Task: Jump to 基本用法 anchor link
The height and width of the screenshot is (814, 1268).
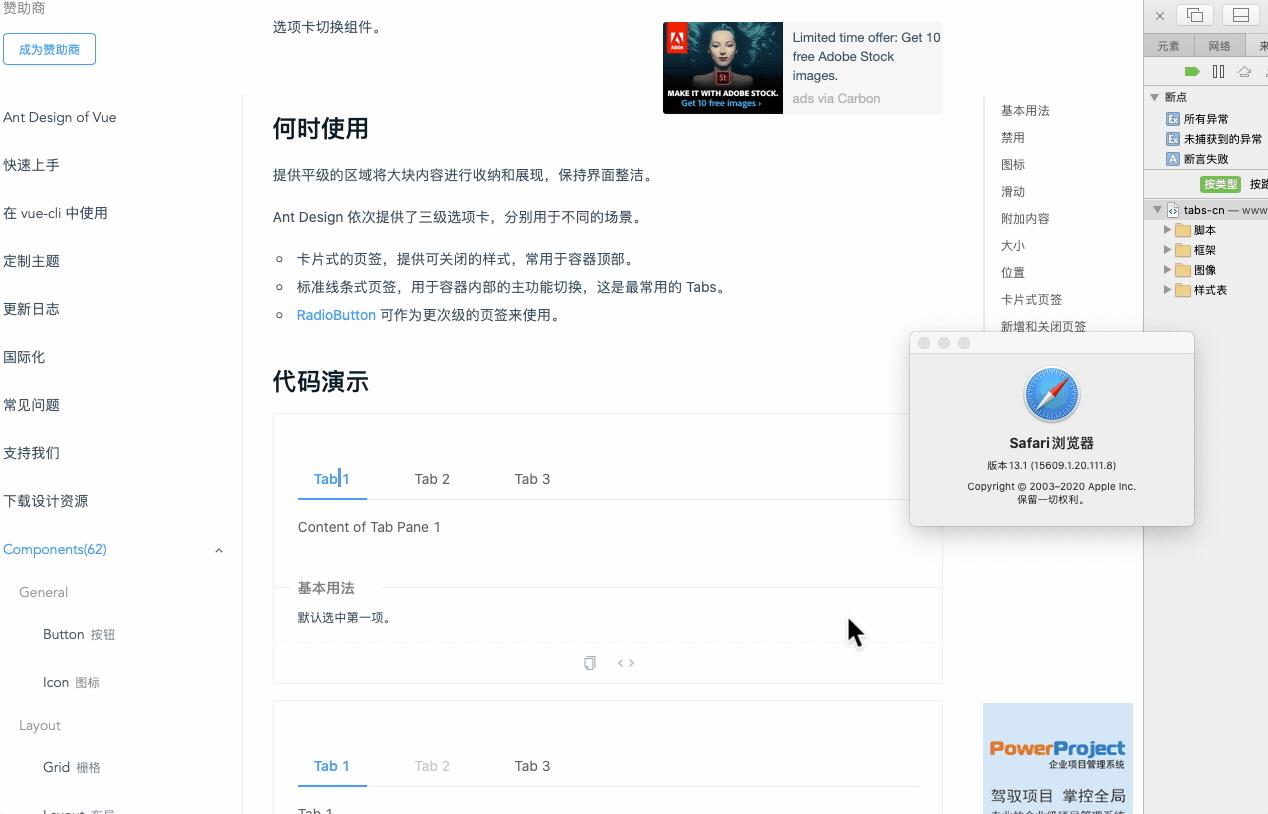Action: click(1025, 111)
